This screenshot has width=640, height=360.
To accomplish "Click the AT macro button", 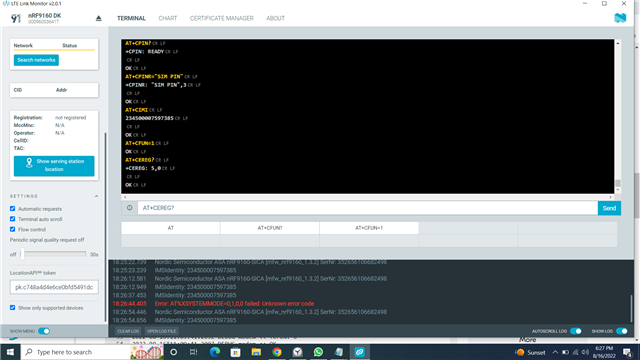I will (171, 228).
